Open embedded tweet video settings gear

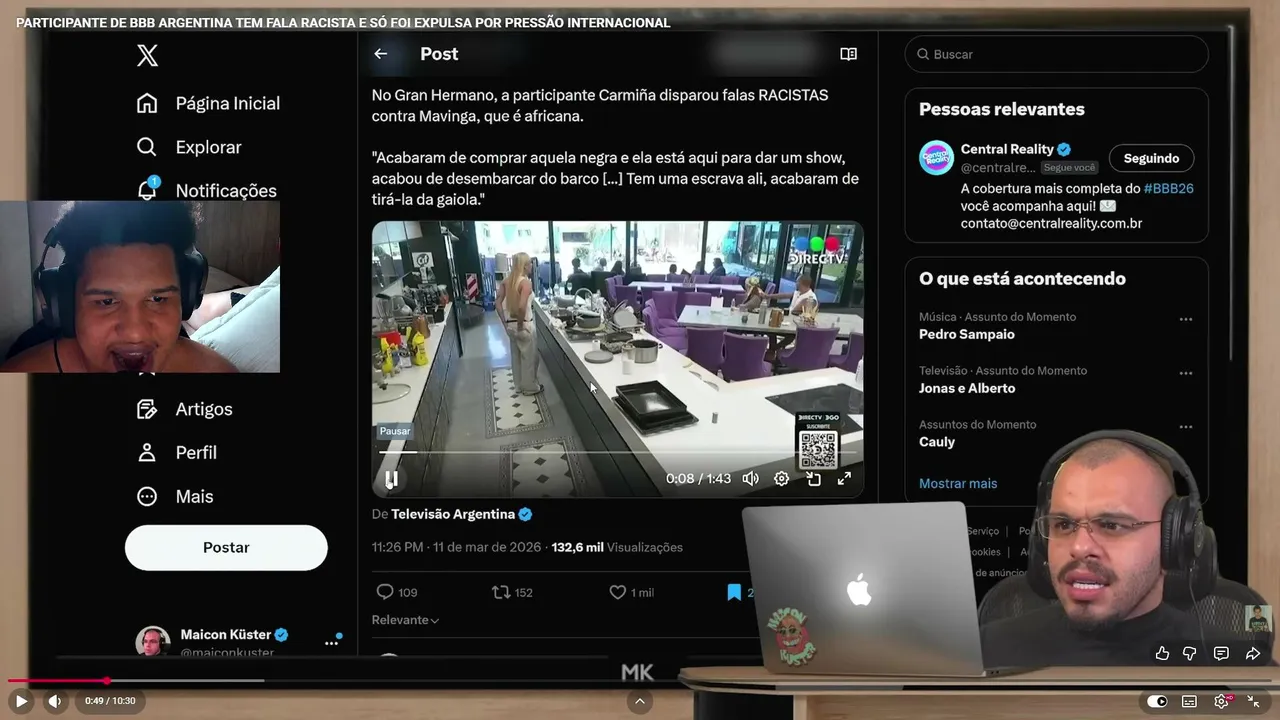tap(782, 479)
